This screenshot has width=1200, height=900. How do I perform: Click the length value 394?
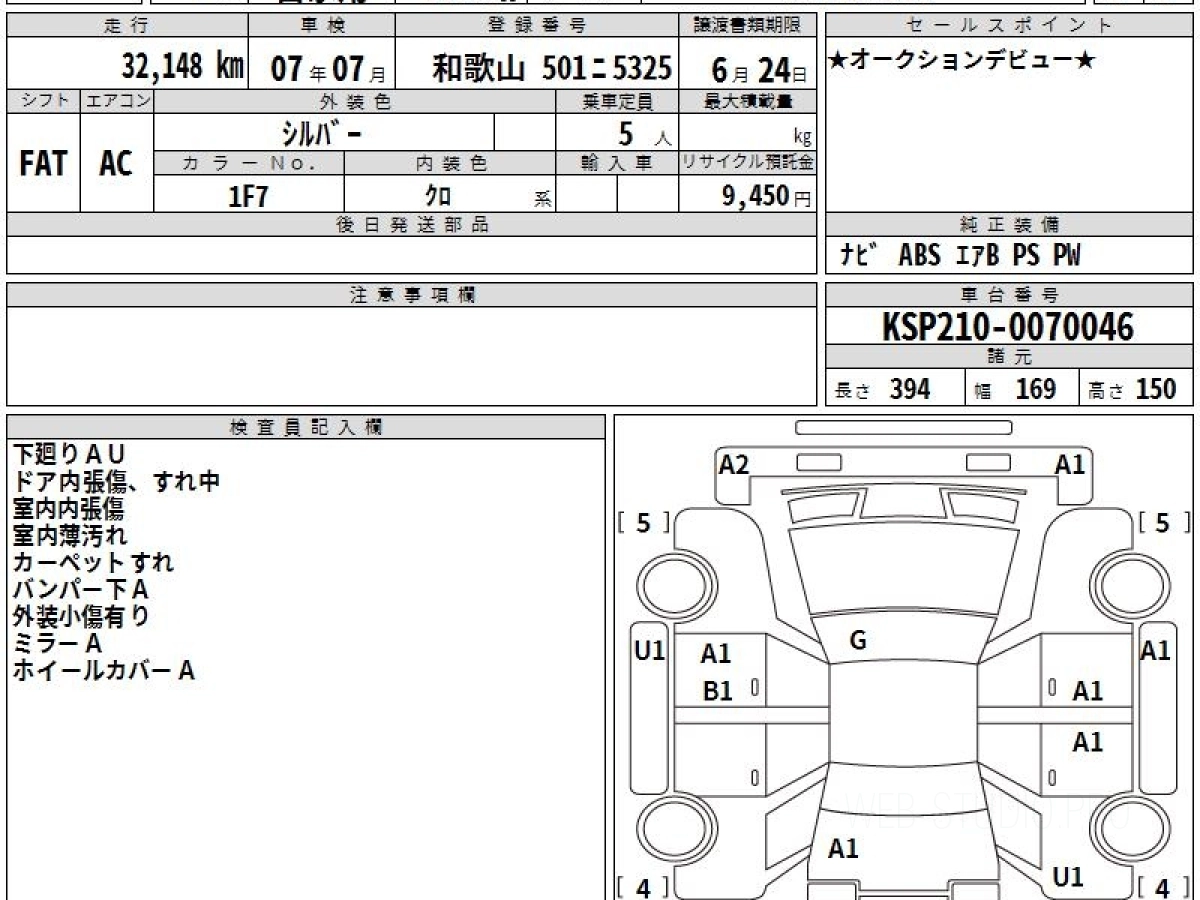click(910, 389)
